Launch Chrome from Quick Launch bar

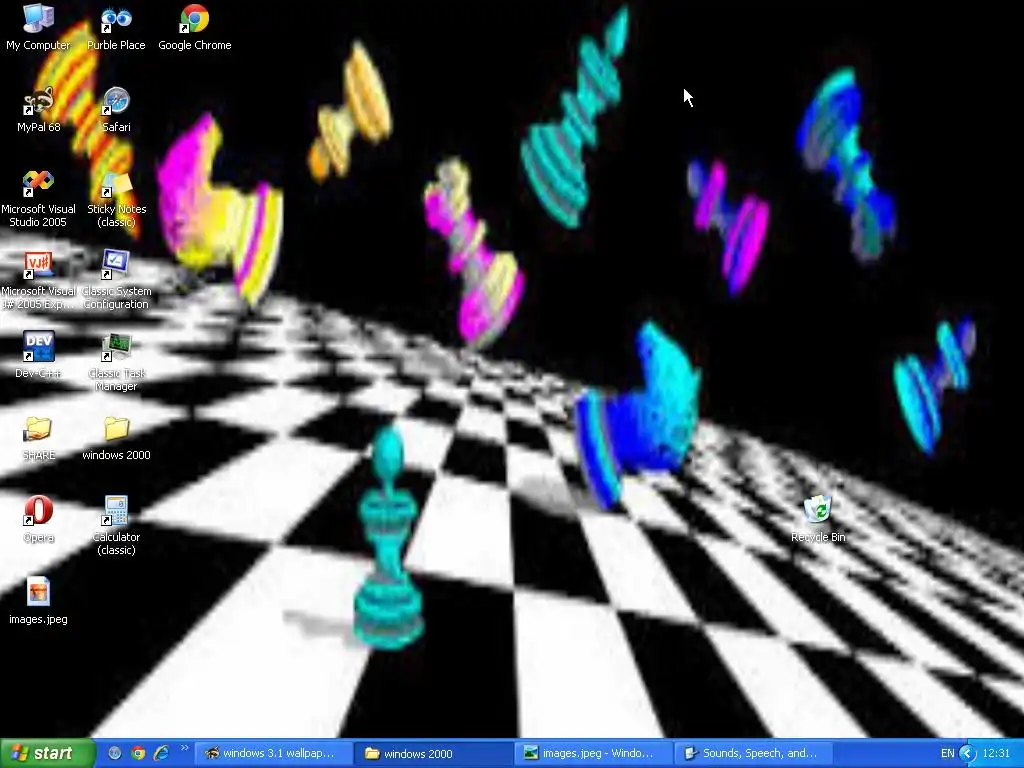point(138,754)
